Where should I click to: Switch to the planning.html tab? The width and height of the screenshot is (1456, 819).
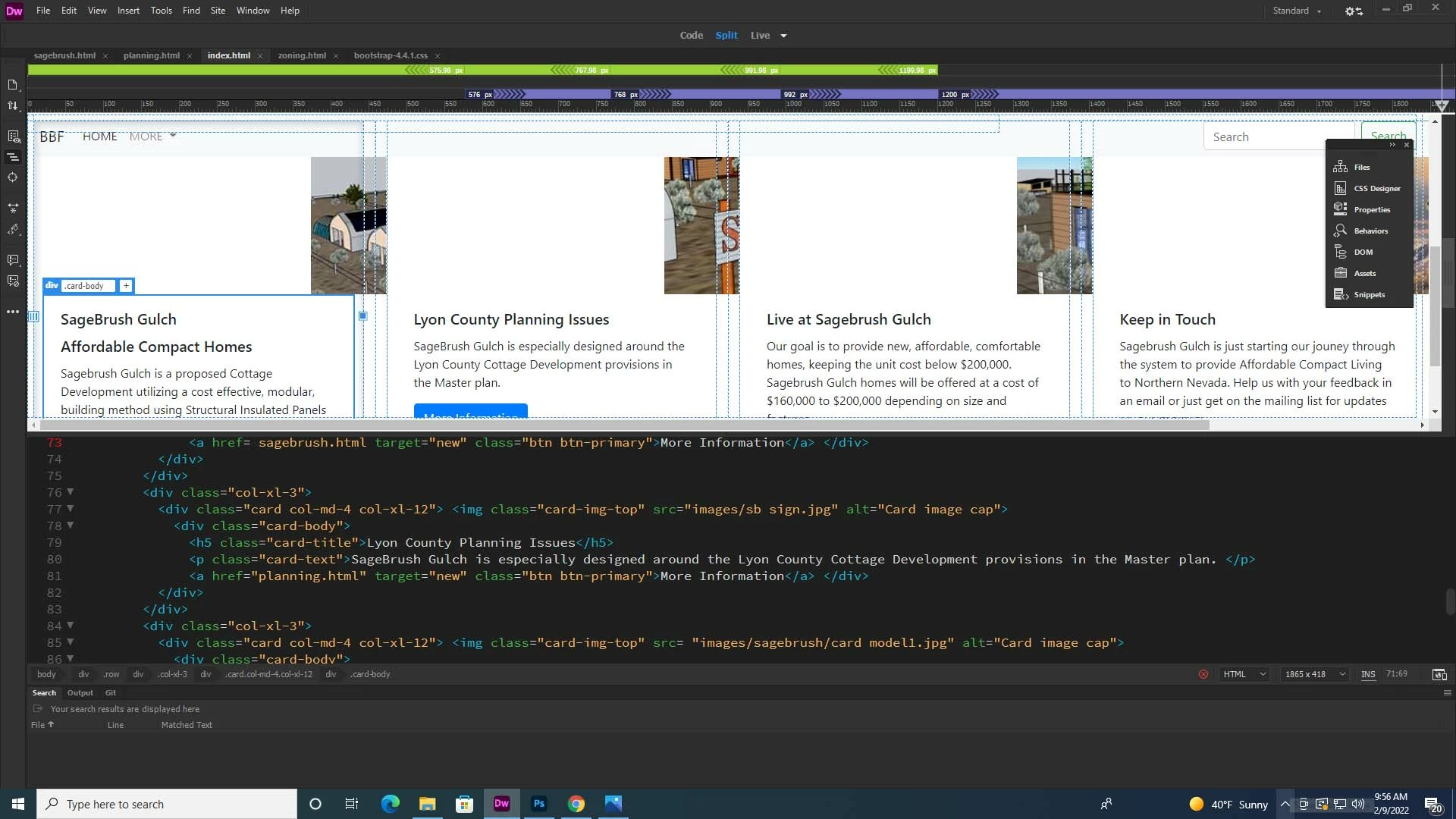tap(152, 55)
